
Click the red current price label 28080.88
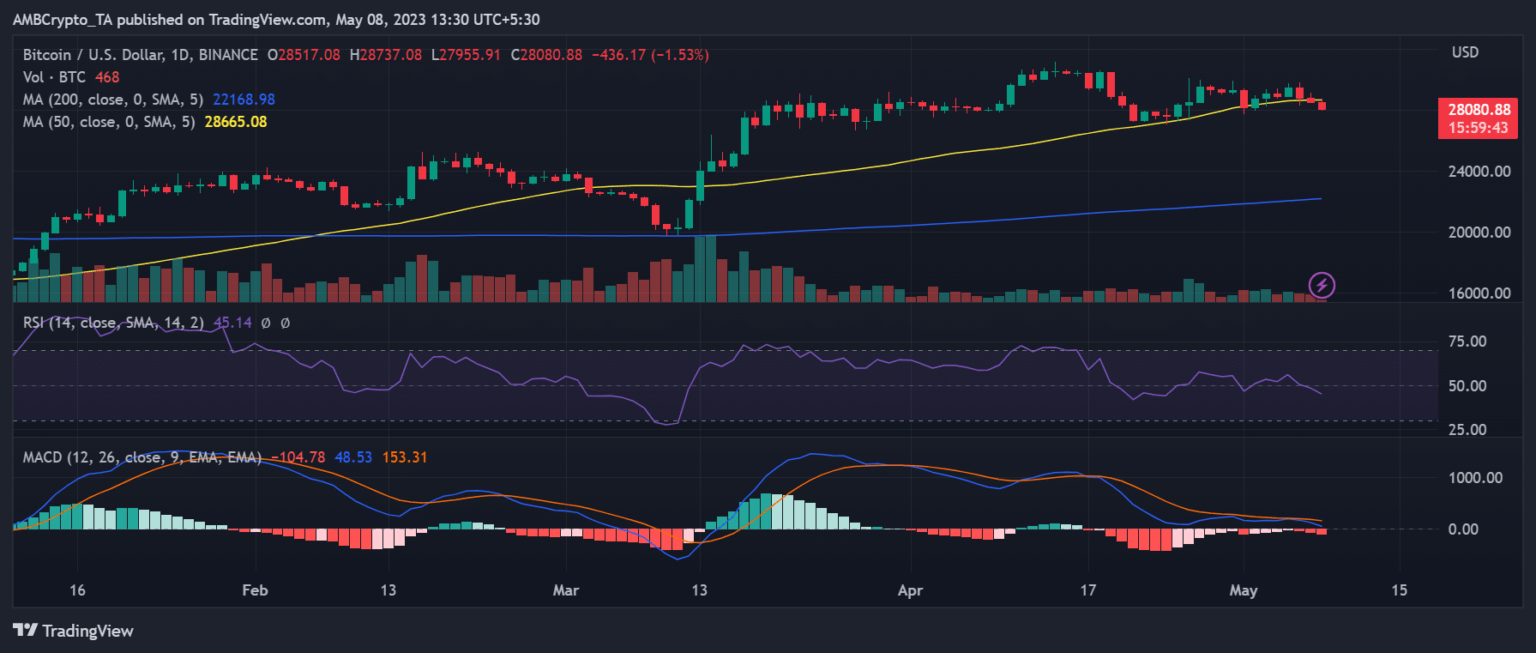(x=1475, y=110)
